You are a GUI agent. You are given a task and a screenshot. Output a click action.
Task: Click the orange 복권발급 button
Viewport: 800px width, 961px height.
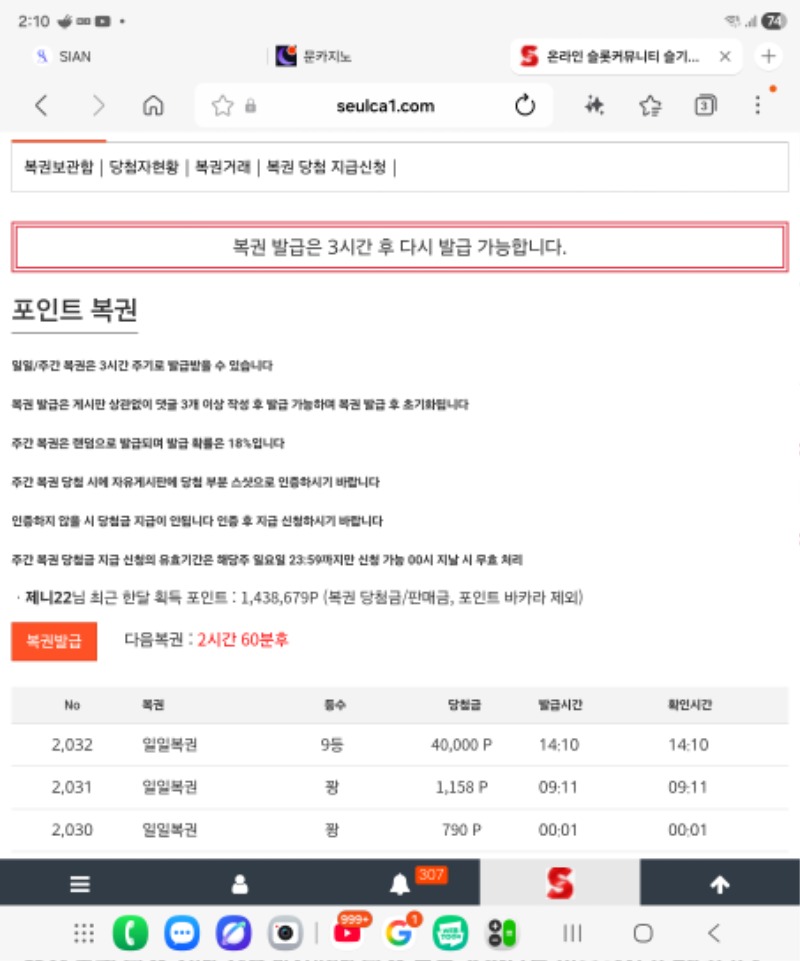pyautogui.click(x=54, y=640)
